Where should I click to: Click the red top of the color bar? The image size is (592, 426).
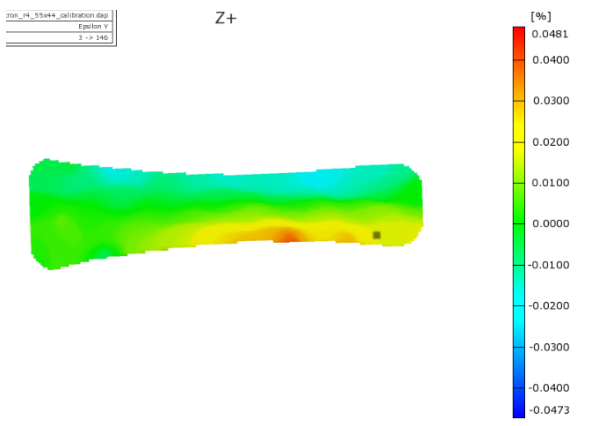(519, 35)
